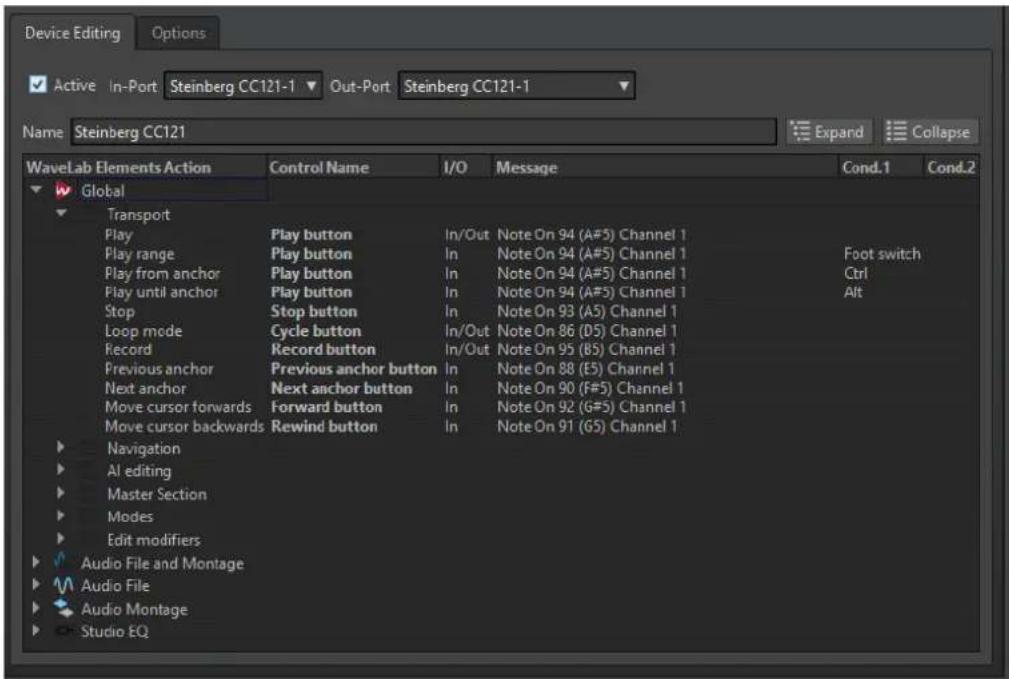Click message Note On 95 (B5) Channel 1
The height and width of the screenshot is (679, 1009).
[x=586, y=349]
